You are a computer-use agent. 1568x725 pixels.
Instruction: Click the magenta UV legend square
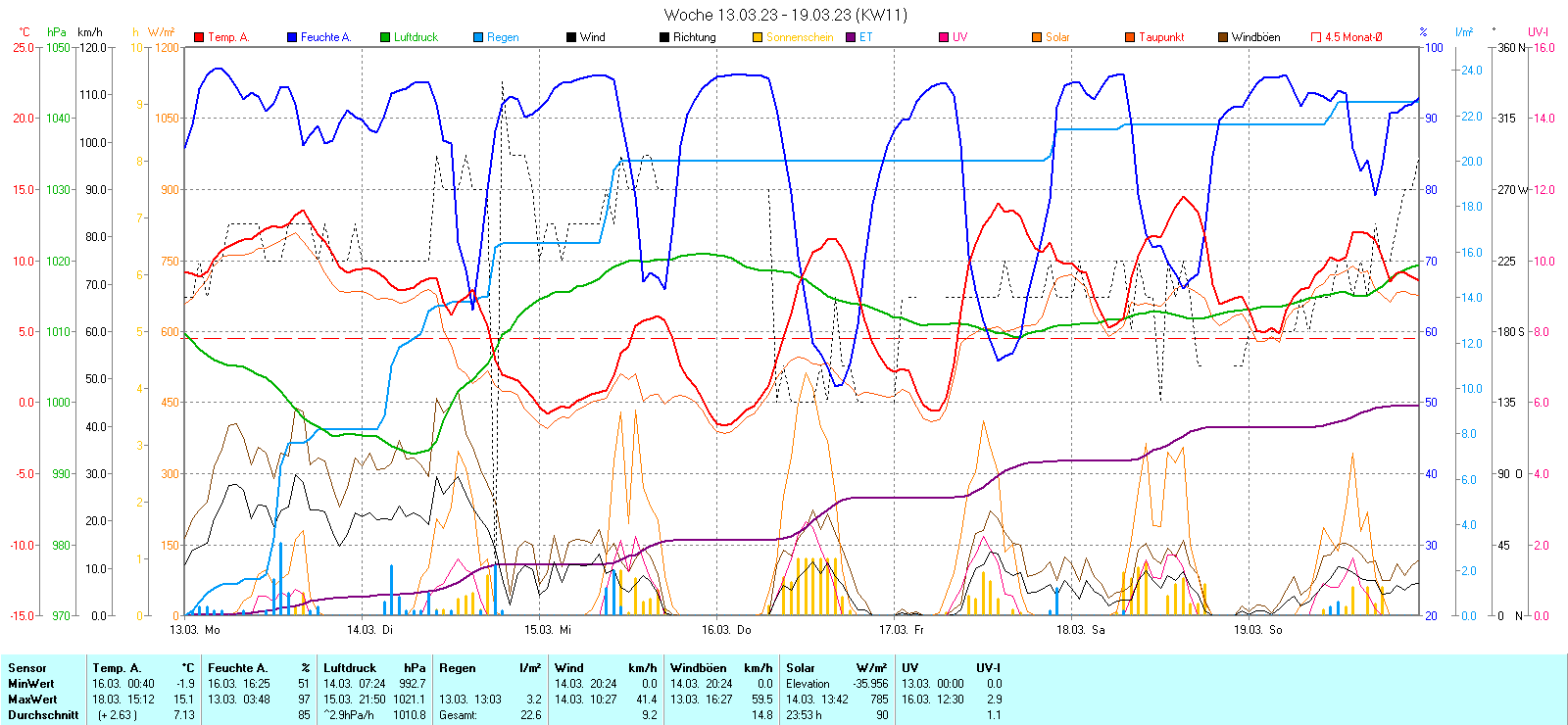click(x=944, y=37)
